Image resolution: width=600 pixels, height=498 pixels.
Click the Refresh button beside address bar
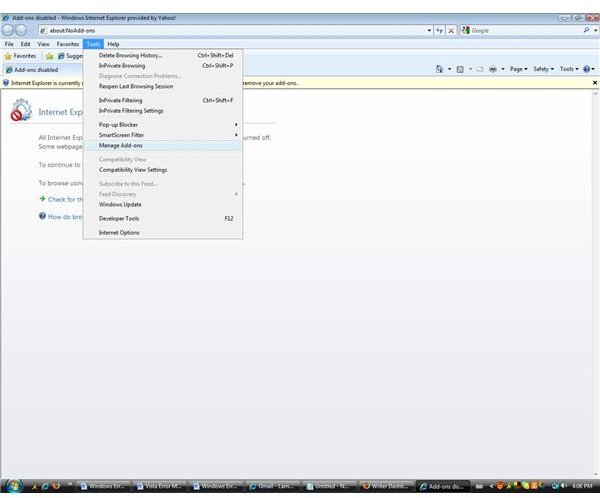[x=439, y=31]
